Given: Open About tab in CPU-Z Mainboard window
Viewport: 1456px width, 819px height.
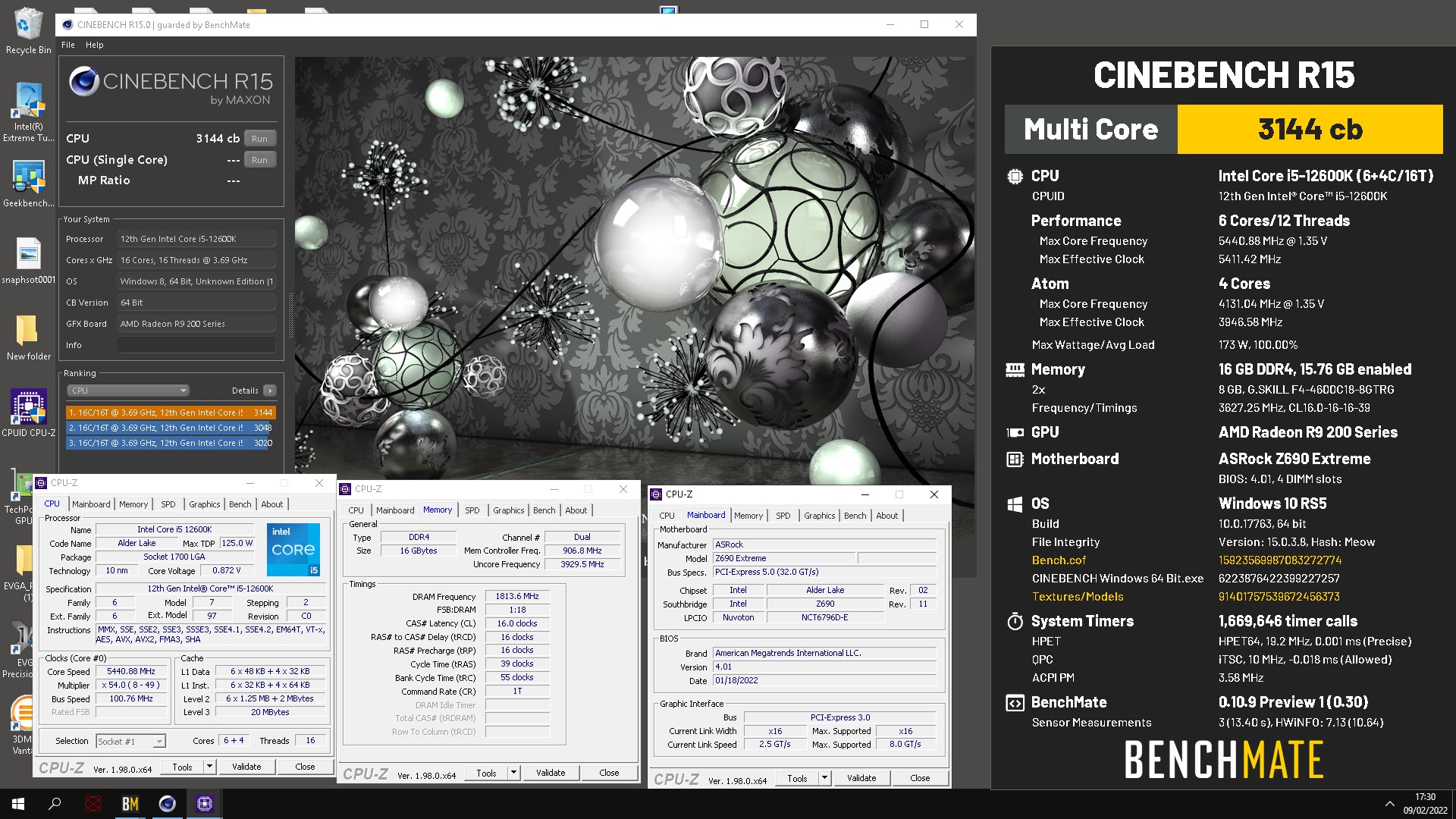Looking at the screenshot, I should 886,516.
